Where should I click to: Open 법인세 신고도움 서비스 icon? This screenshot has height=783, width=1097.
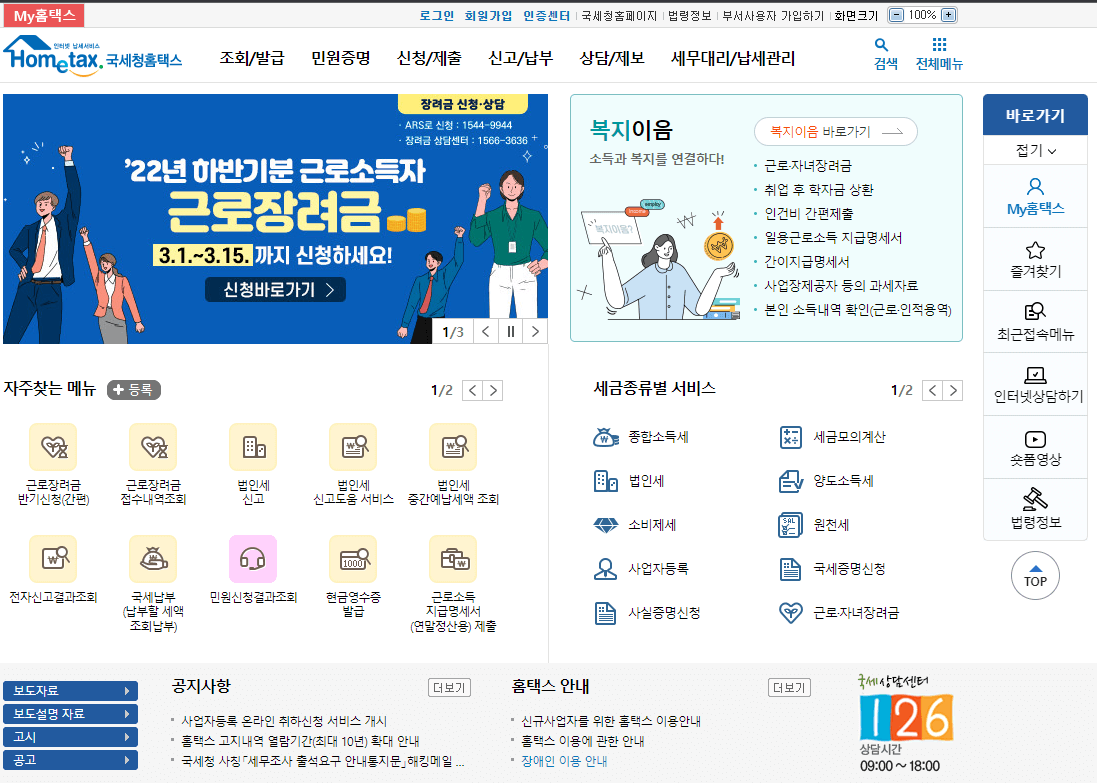point(353,446)
